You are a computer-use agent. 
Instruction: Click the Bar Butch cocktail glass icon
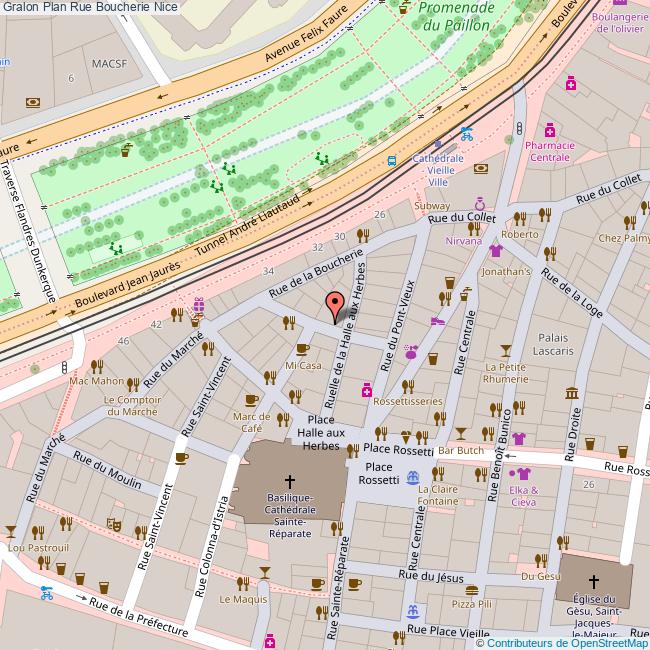pos(460,434)
